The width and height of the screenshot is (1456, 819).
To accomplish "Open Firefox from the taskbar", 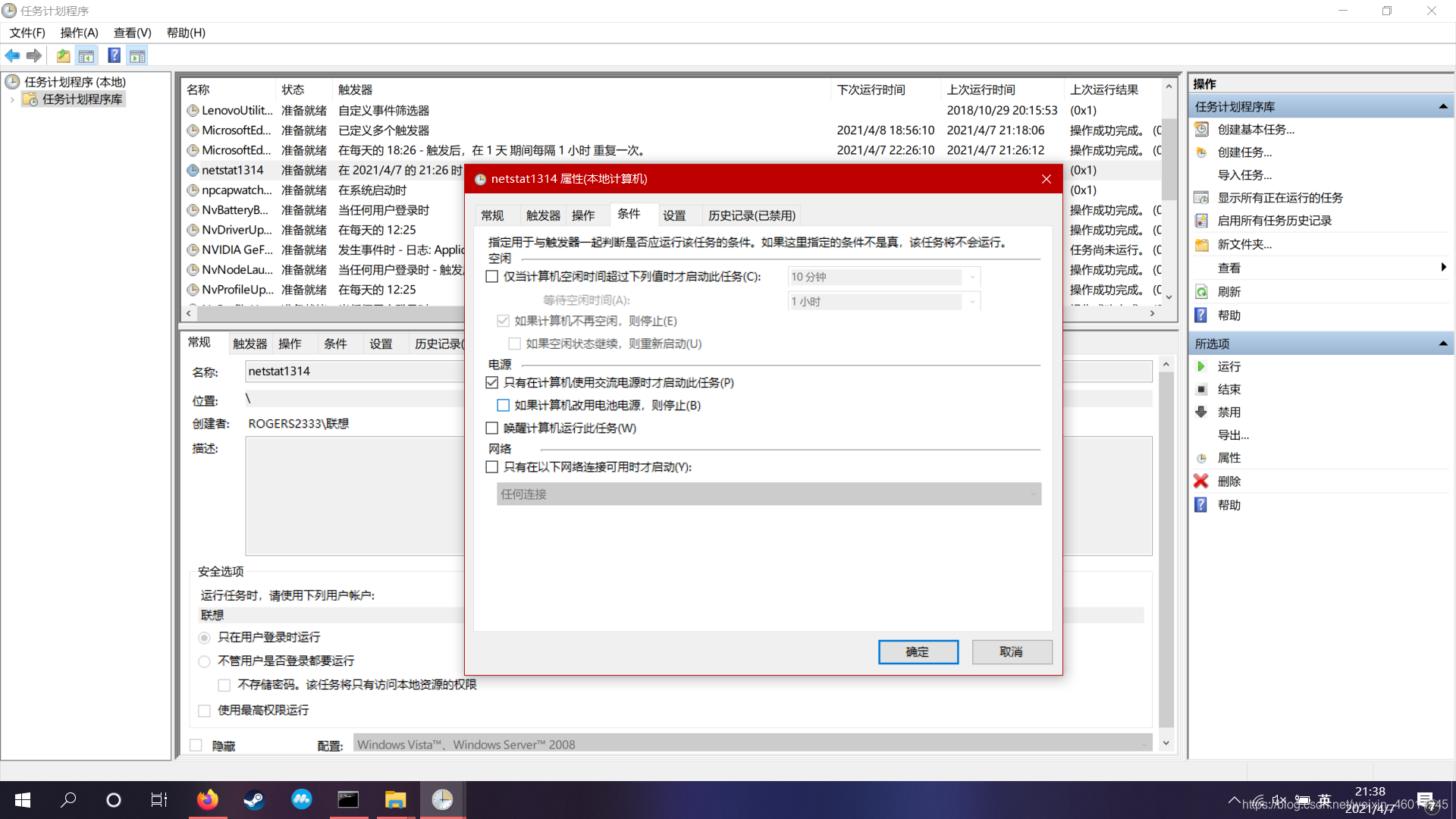I will click(x=207, y=799).
